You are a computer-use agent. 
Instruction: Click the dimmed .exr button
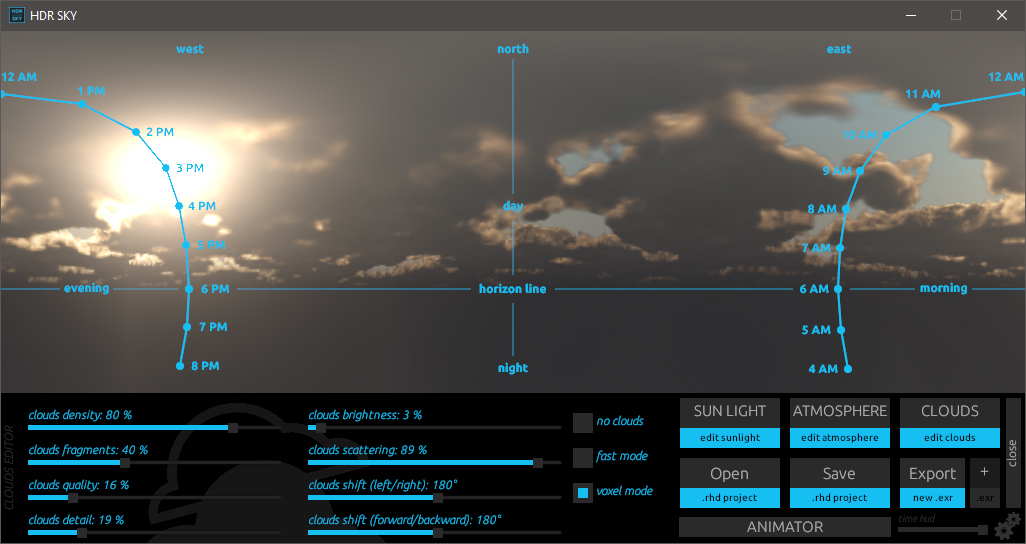click(x=985, y=498)
